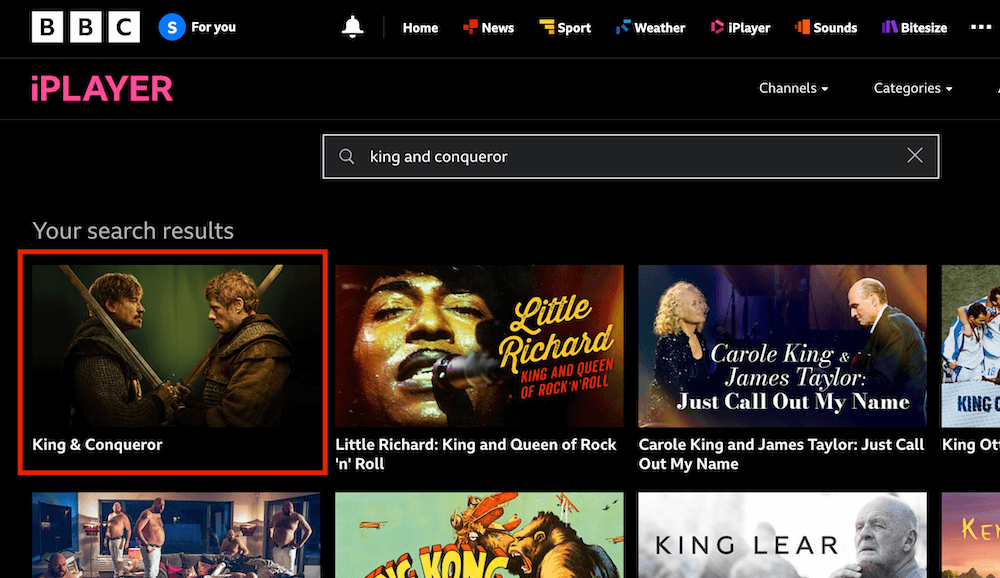Click the For you link
The height and width of the screenshot is (578, 1000).
point(214,27)
